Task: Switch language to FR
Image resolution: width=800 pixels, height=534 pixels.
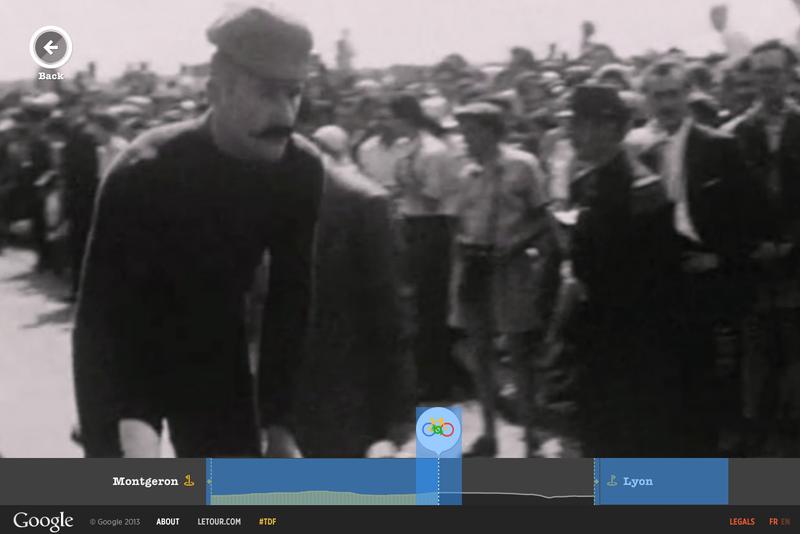Action: coord(773,522)
